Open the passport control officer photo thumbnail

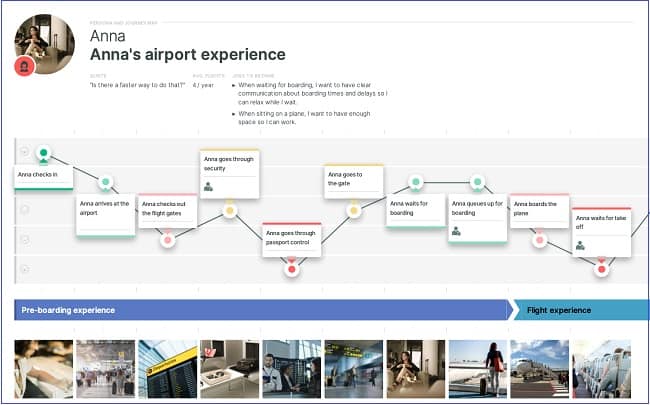tap(292, 369)
